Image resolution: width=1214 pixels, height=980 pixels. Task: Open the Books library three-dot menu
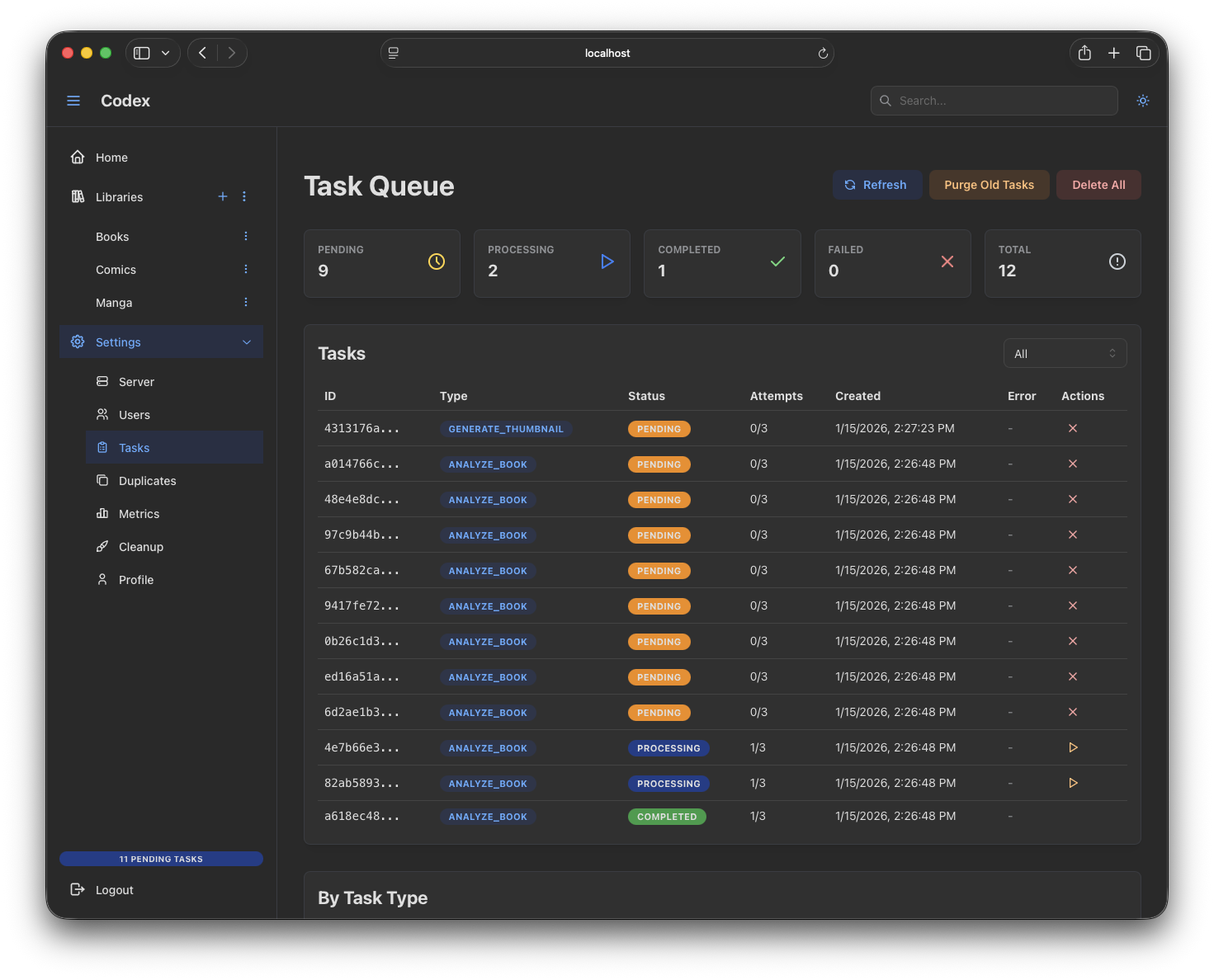(245, 237)
